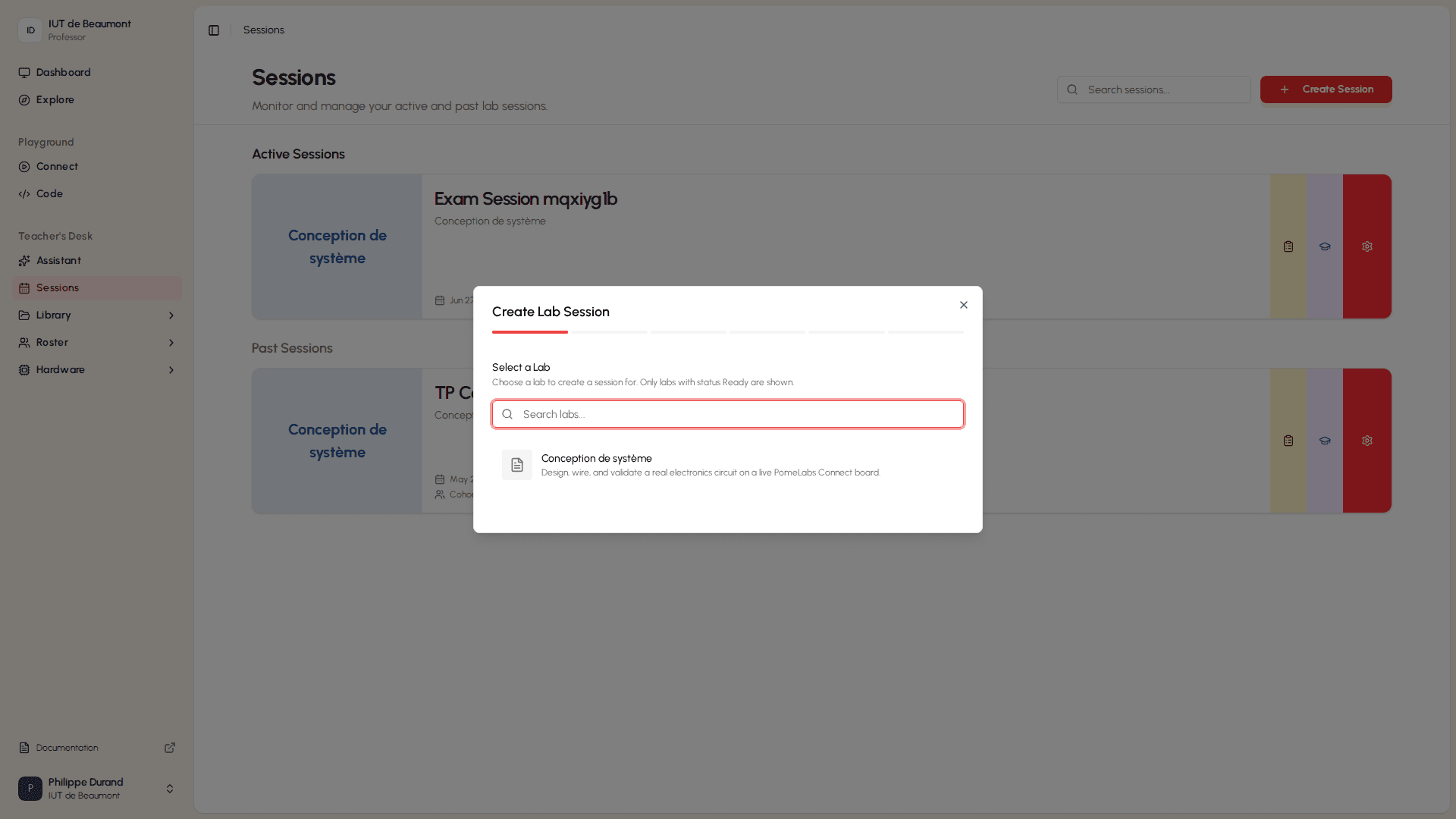Click the Library sidebar entry
The width and height of the screenshot is (1456, 819).
97,315
